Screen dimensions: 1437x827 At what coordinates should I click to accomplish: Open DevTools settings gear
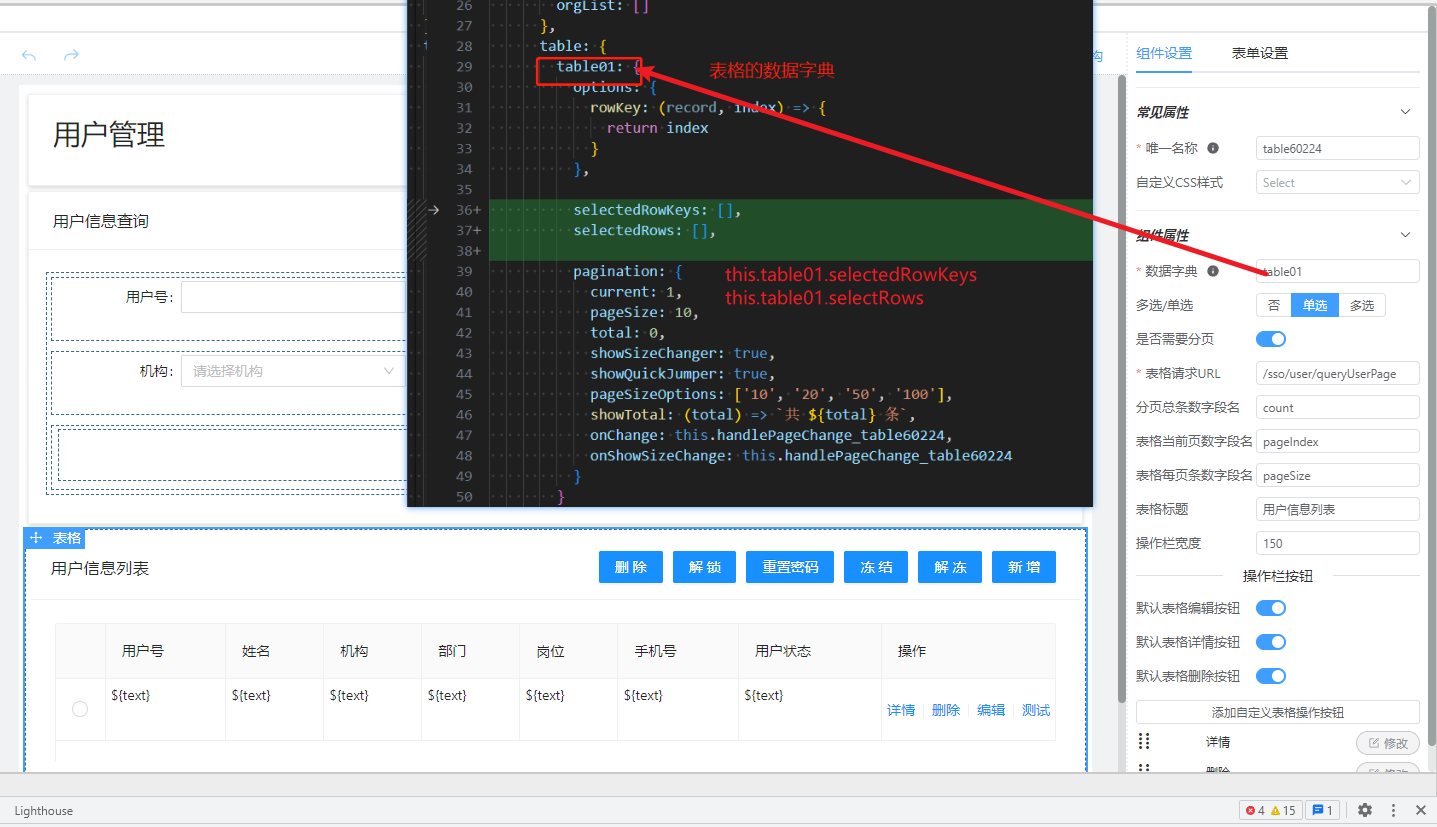[1365, 810]
